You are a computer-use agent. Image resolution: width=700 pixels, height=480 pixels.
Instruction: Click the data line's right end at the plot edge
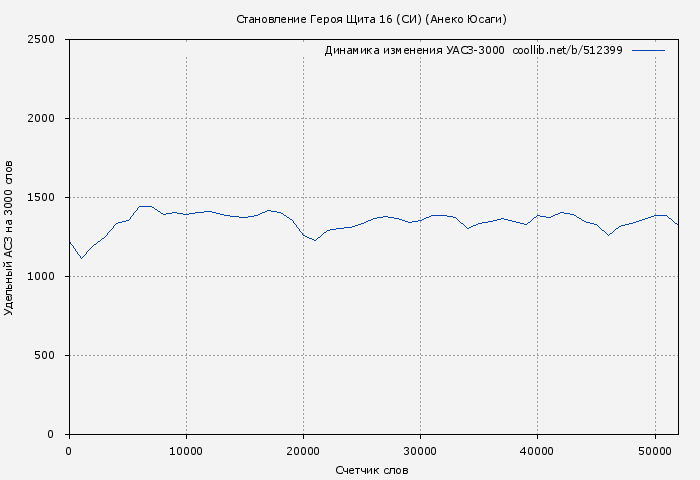click(677, 224)
